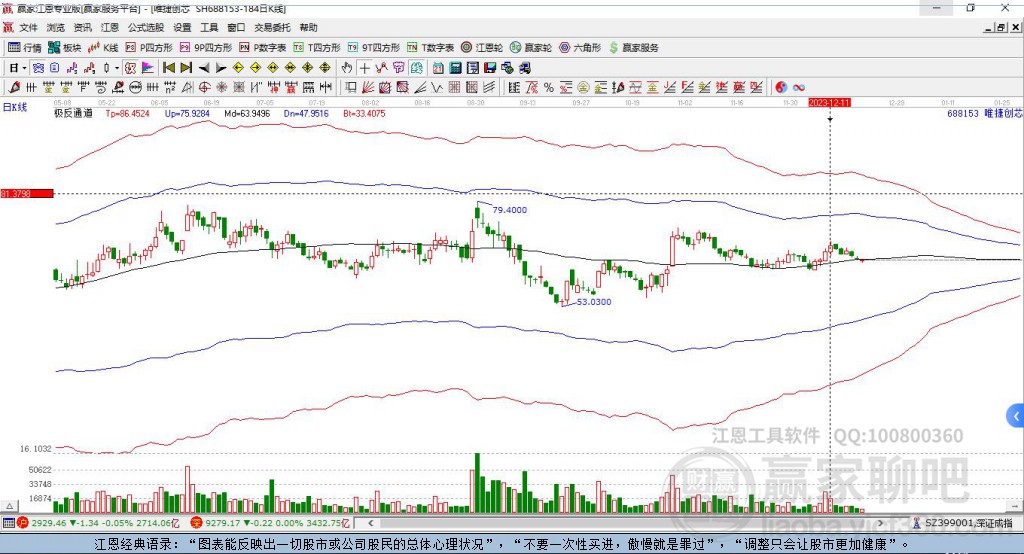Step chart left with black arrow

point(204,68)
